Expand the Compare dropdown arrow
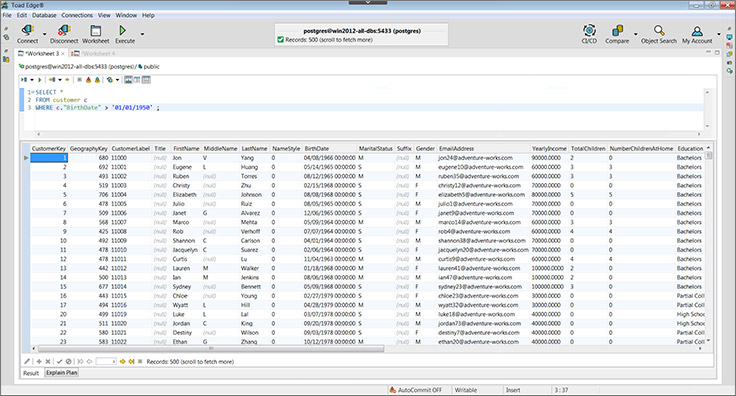736x396 pixels. tap(636, 34)
